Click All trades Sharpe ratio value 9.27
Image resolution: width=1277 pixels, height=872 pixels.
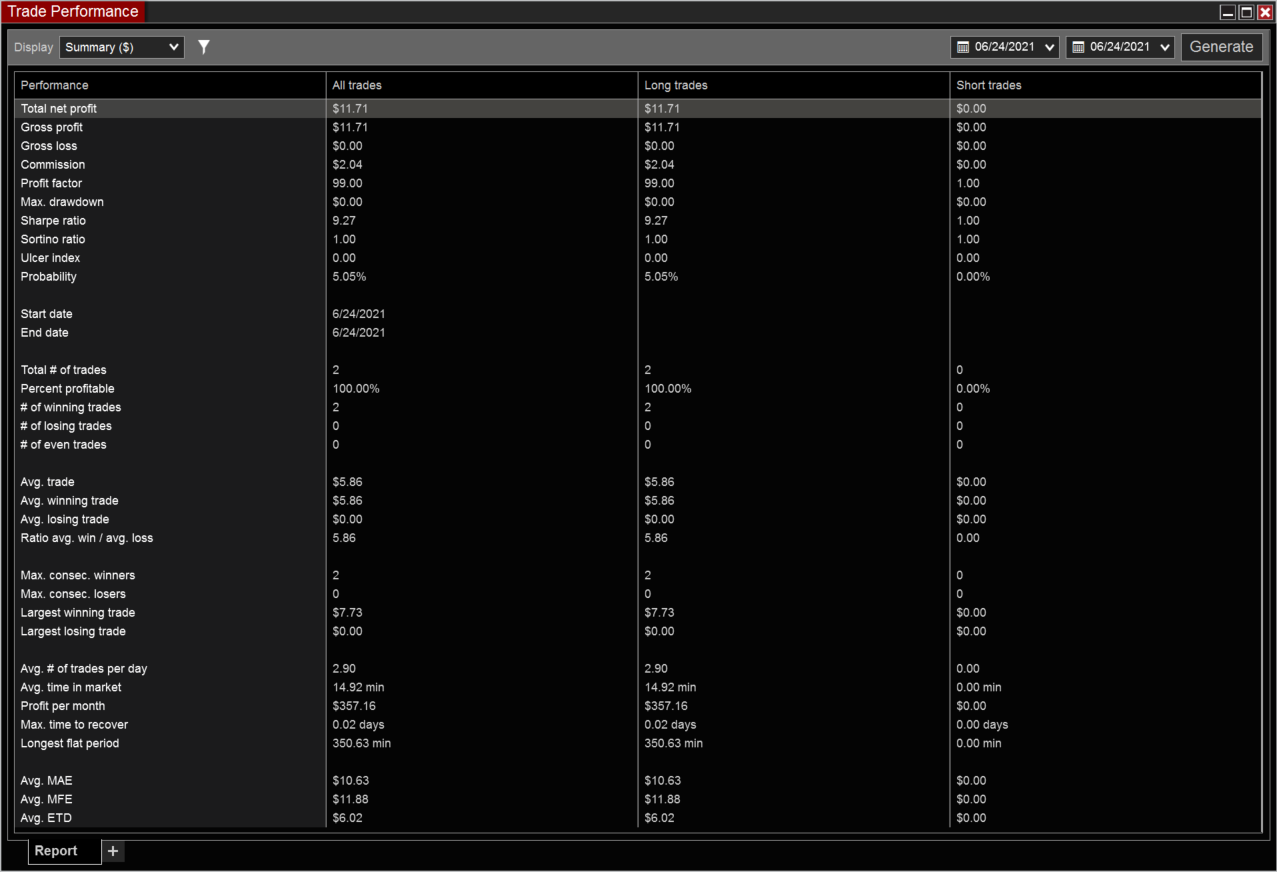click(344, 221)
